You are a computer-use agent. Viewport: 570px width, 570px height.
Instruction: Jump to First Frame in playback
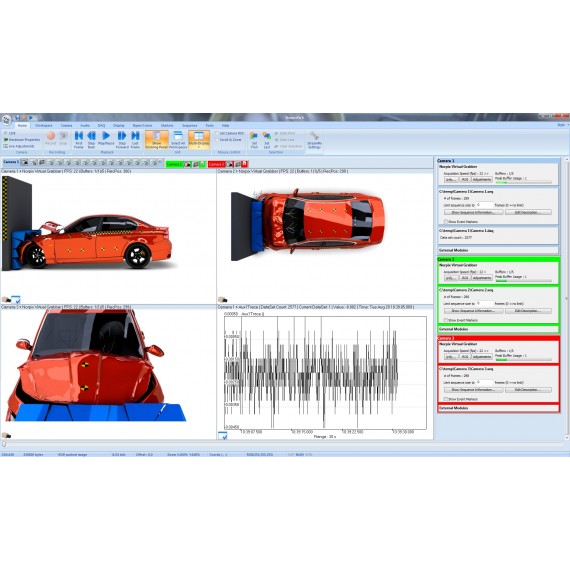[x=79, y=140]
